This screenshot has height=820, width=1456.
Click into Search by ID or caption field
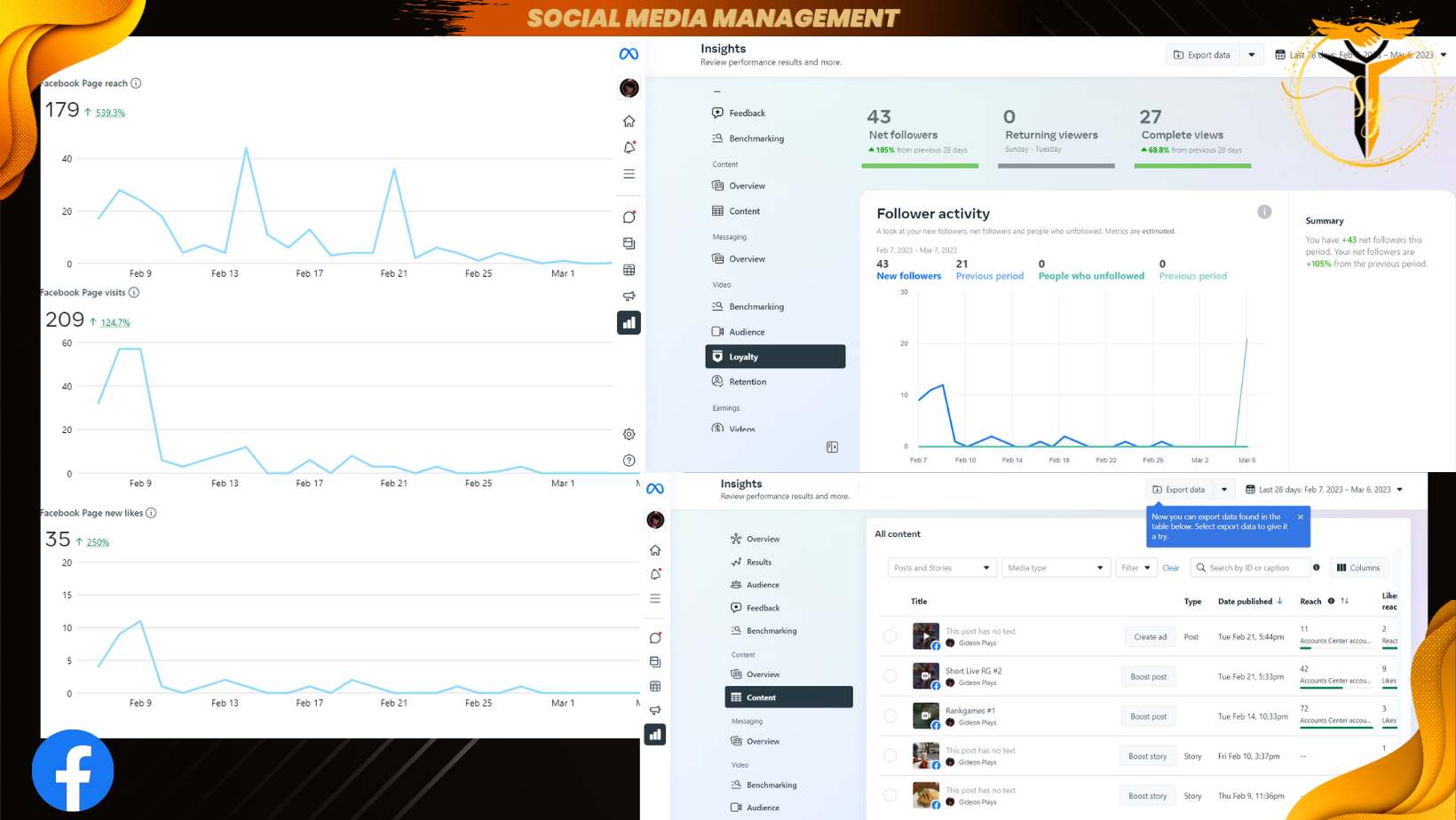1252,568
